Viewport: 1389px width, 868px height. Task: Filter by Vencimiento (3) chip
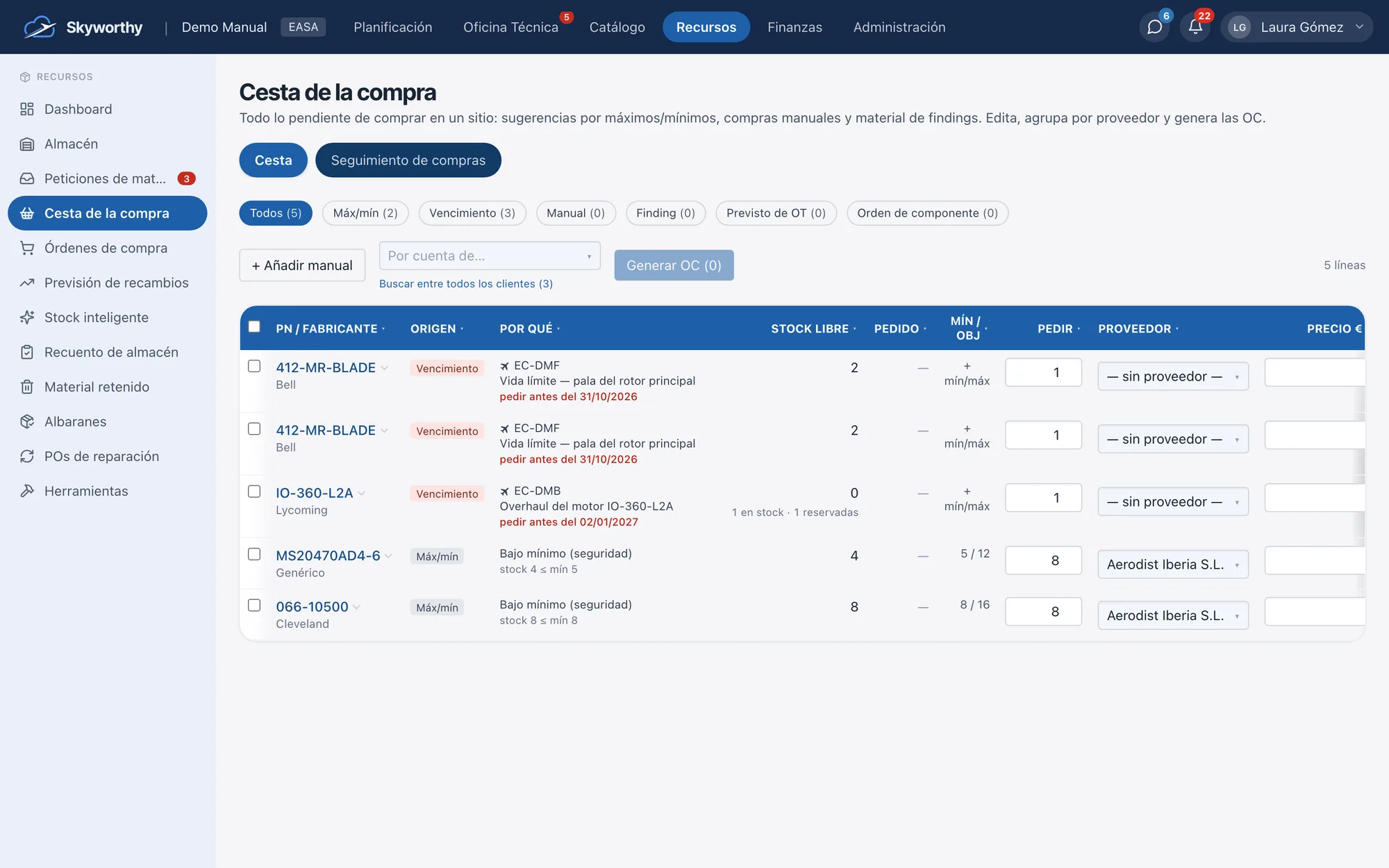pyautogui.click(x=472, y=213)
